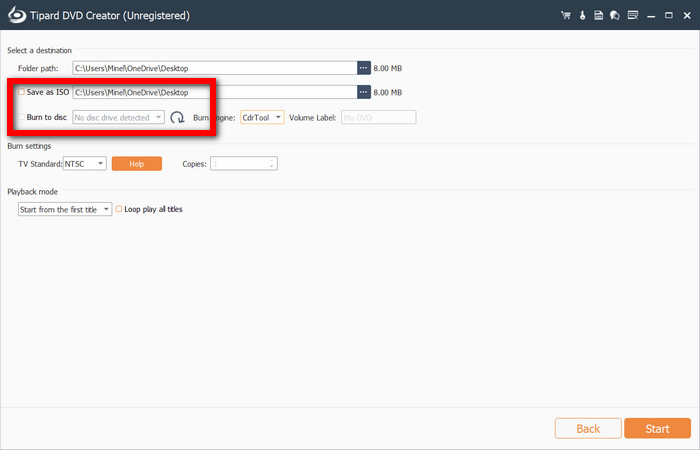Click the shopping cart purchase icon

566,16
